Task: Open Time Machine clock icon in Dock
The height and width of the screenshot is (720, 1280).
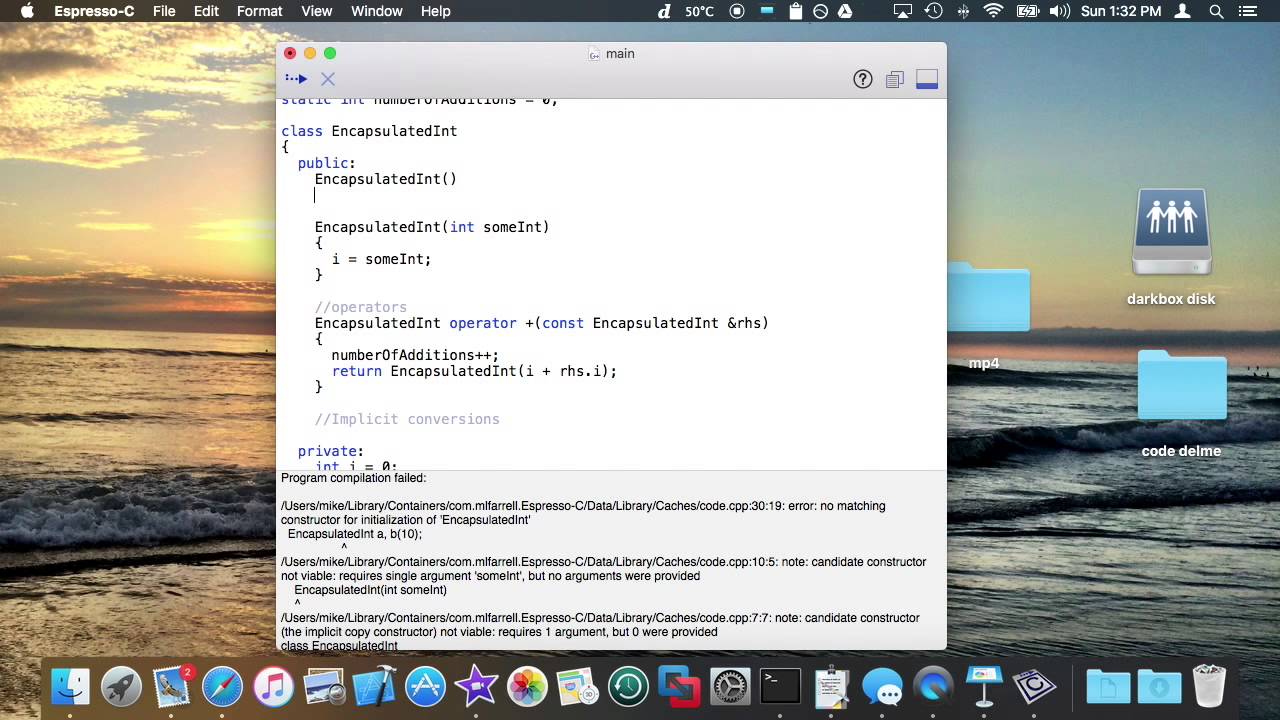Action: point(628,686)
